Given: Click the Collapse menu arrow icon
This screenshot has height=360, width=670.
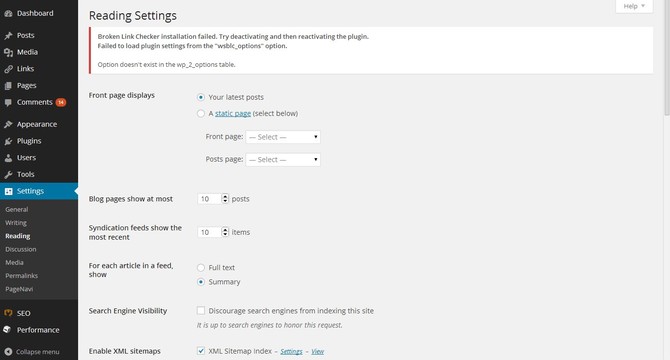Looking at the screenshot, I should click(x=8, y=352).
